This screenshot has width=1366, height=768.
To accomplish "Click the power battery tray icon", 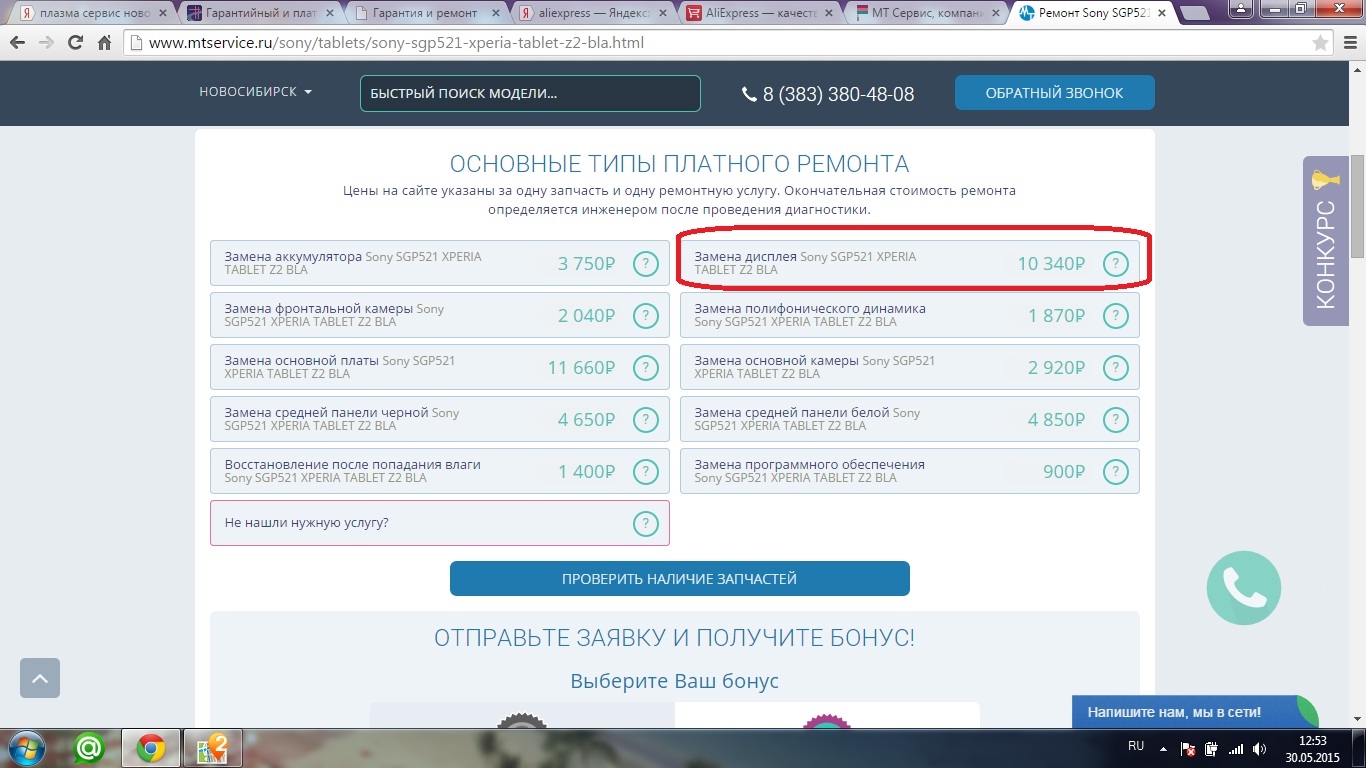I will point(1212,748).
